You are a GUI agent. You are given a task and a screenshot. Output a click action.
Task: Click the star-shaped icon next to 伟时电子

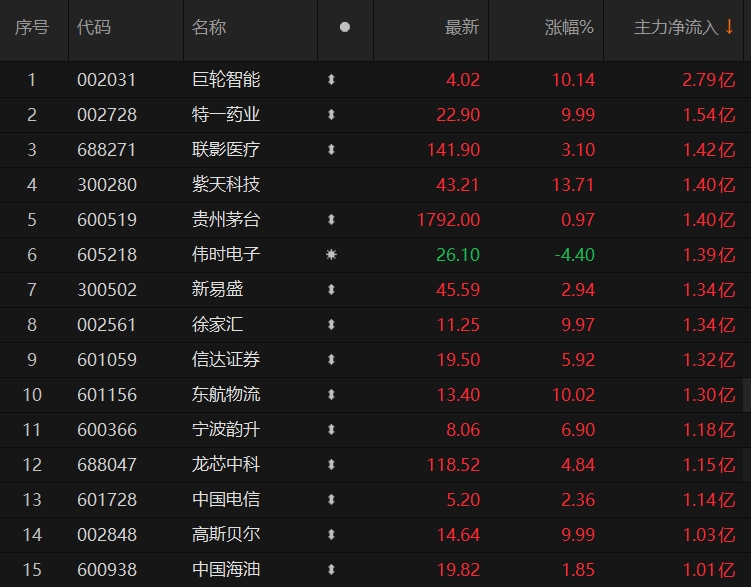point(331,255)
